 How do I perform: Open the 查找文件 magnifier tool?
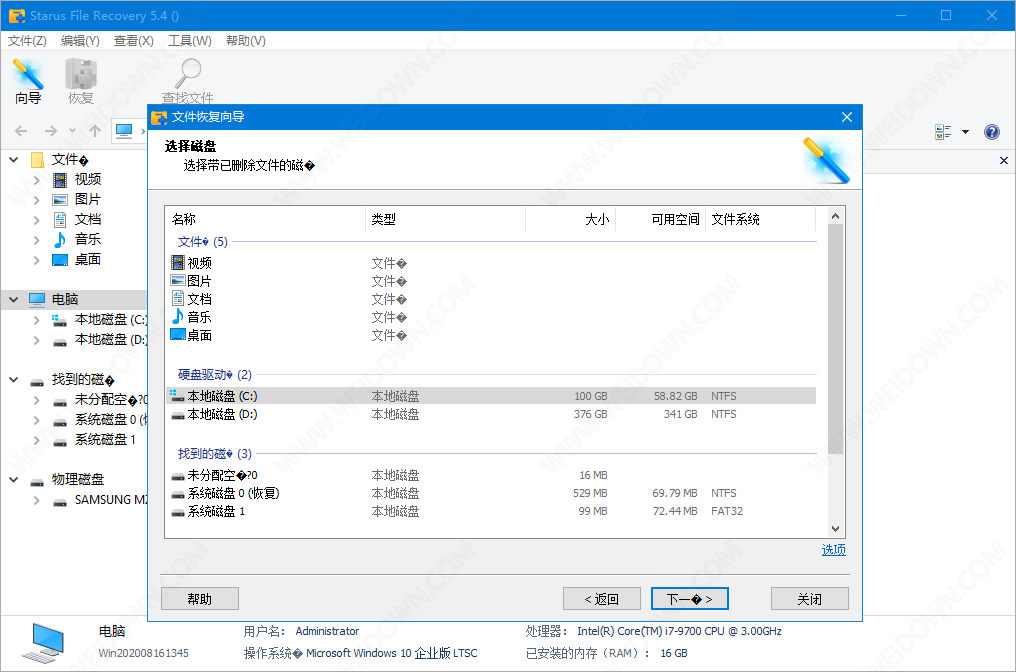(x=187, y=82)
